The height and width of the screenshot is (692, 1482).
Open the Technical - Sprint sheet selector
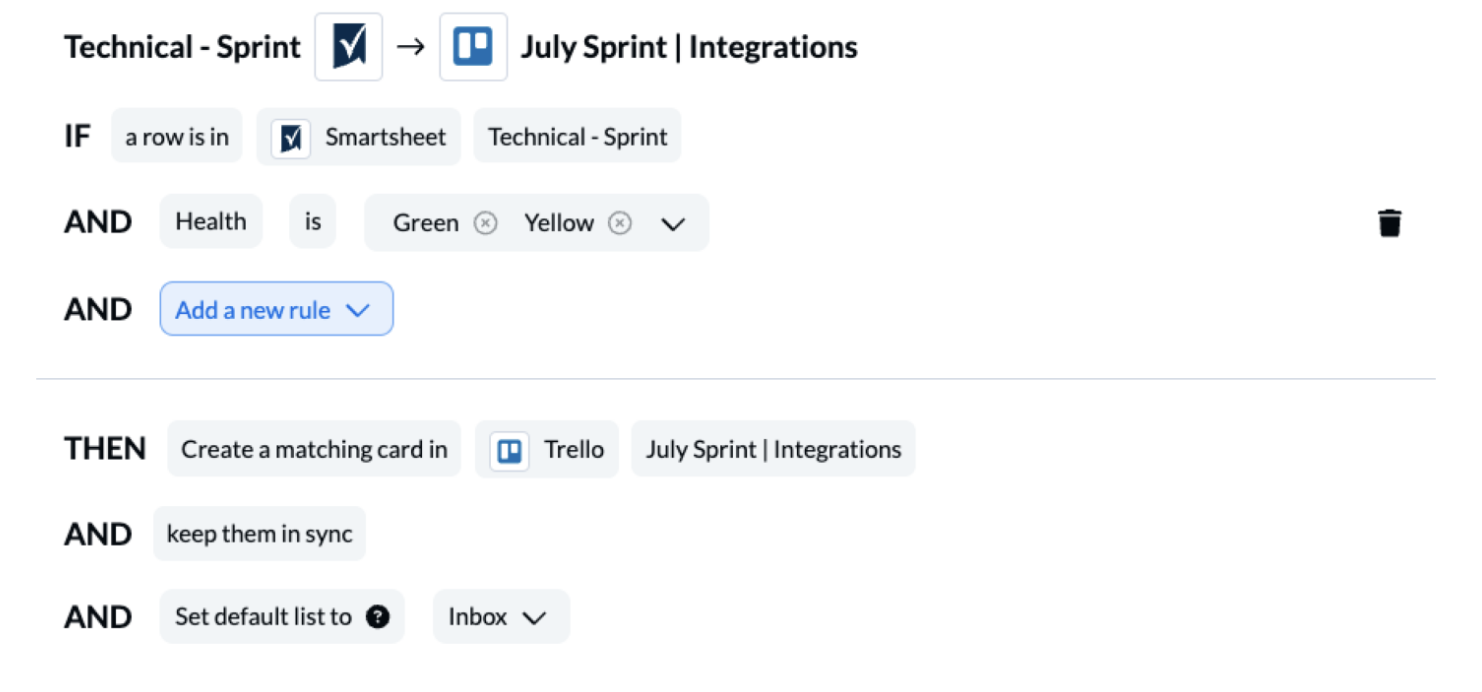[577, 136]
